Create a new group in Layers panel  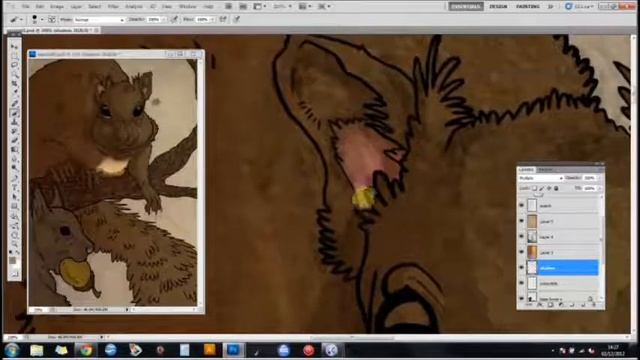(572, 305)
